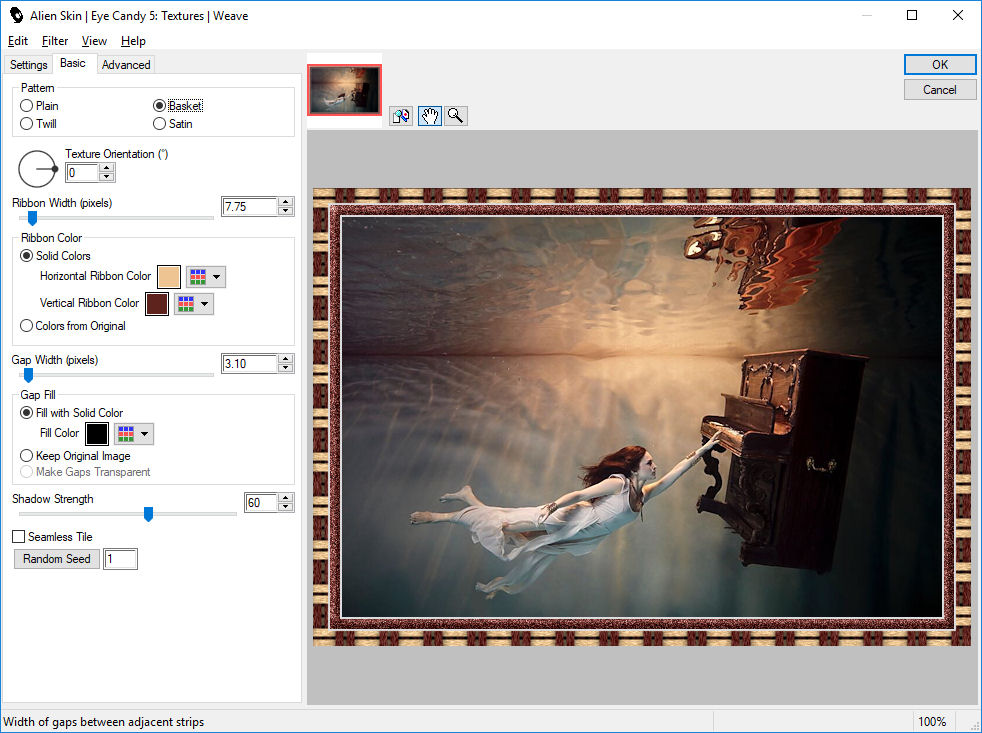Open the Help menu
Screen dimensions: 982x733
pyautogui.click(x=133, y=41)
